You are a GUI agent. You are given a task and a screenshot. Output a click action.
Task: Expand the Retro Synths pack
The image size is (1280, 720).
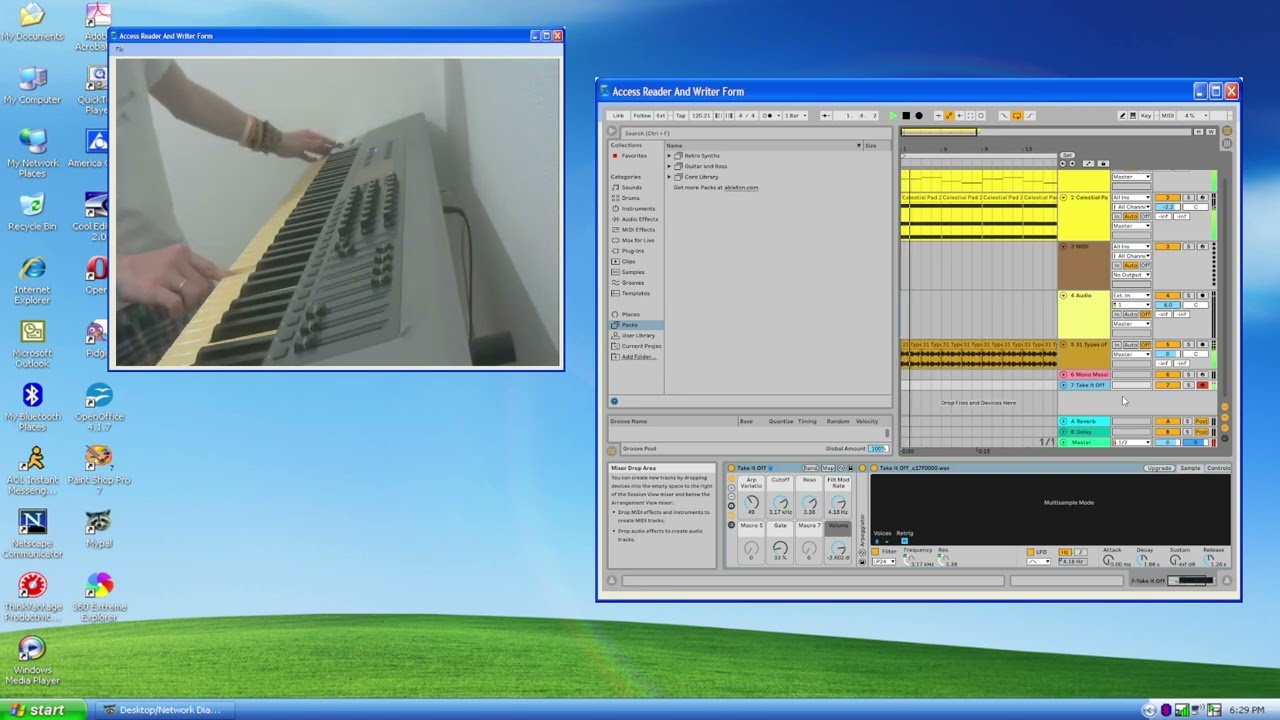(669, 156)
